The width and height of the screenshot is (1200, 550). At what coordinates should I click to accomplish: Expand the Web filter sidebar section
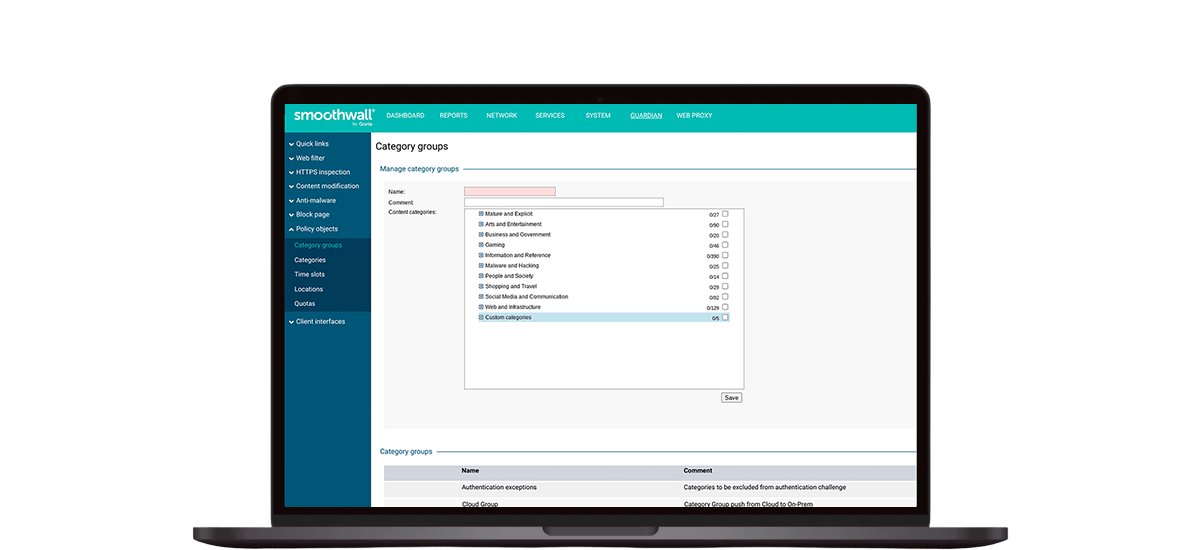pyautogui.click(x=307, y=158)
